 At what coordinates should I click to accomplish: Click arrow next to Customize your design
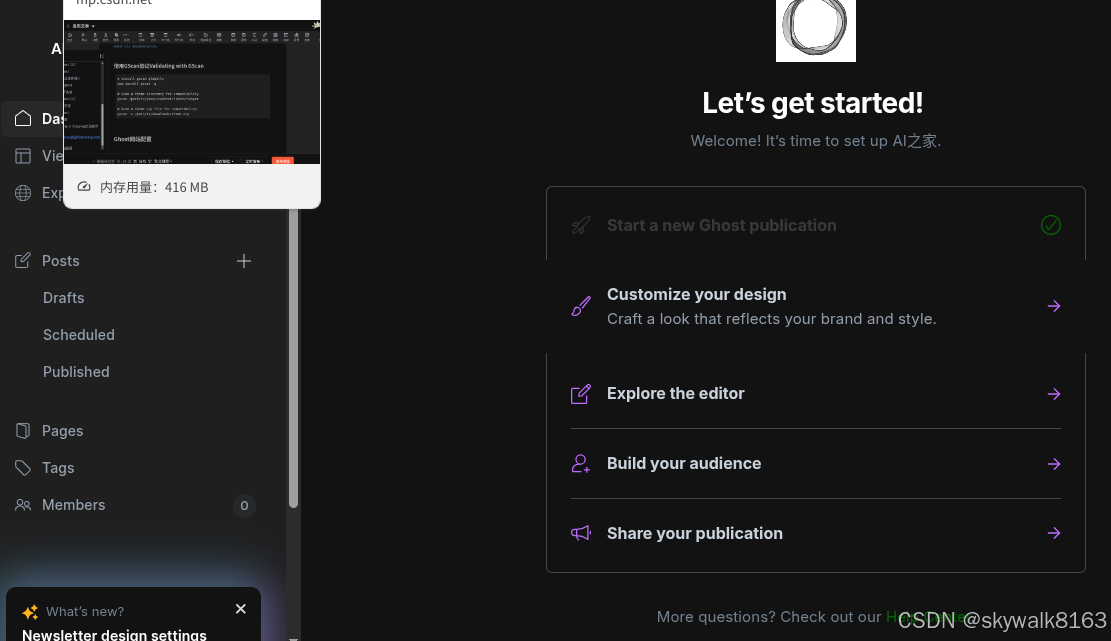tap(1054, 306)
